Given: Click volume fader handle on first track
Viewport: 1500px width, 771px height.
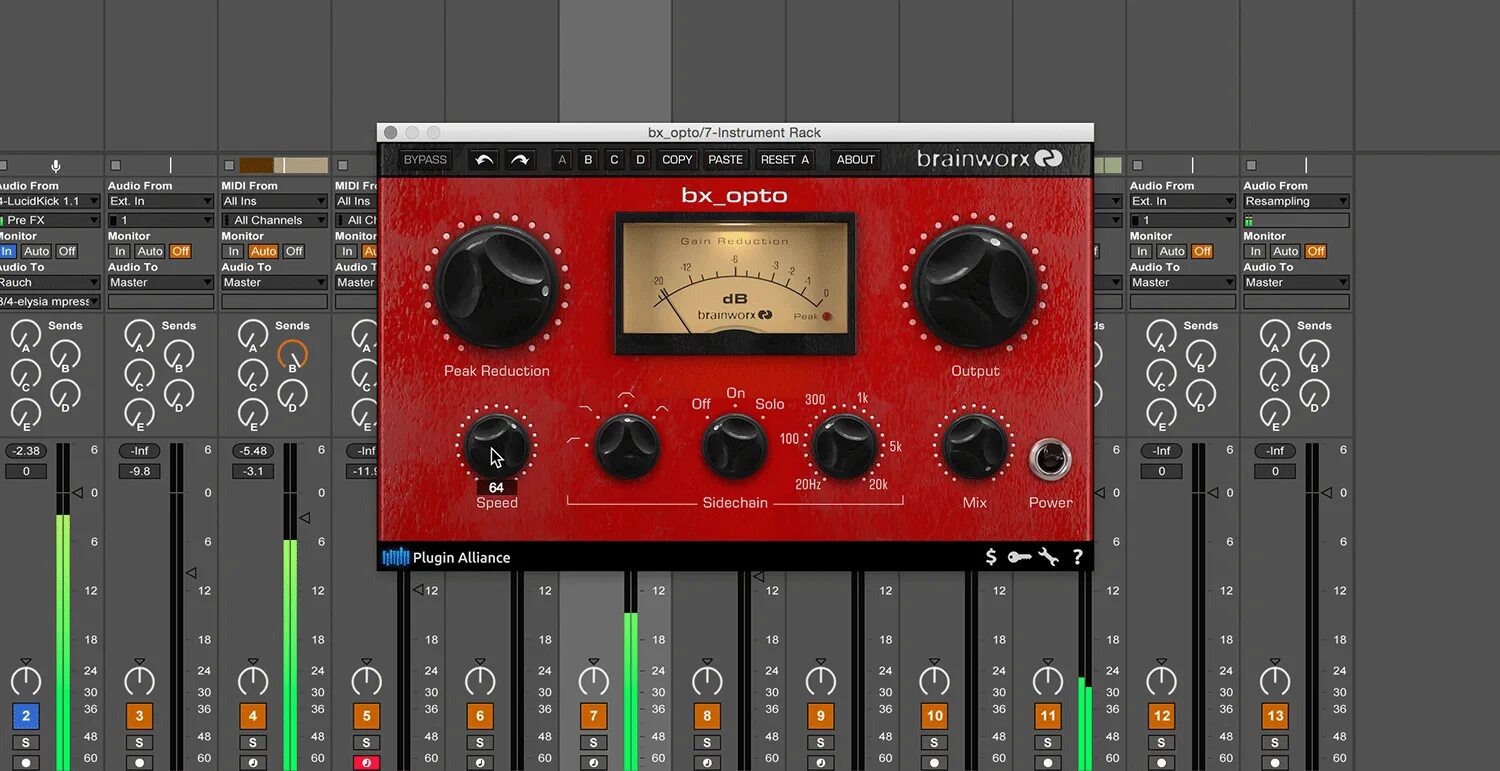Looking at the screenshot, I should click(x=77, y=492).
